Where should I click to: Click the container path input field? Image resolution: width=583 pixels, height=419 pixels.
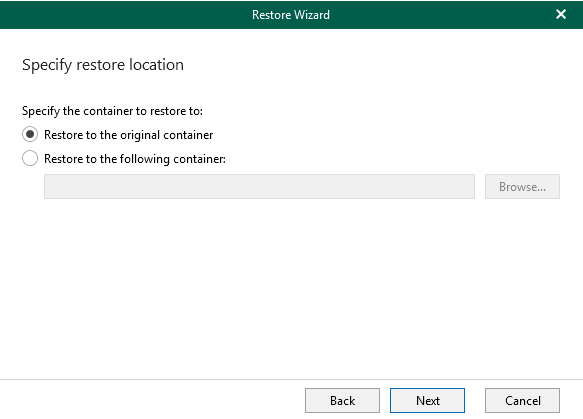pyautogui.click(x=259, y=186)
